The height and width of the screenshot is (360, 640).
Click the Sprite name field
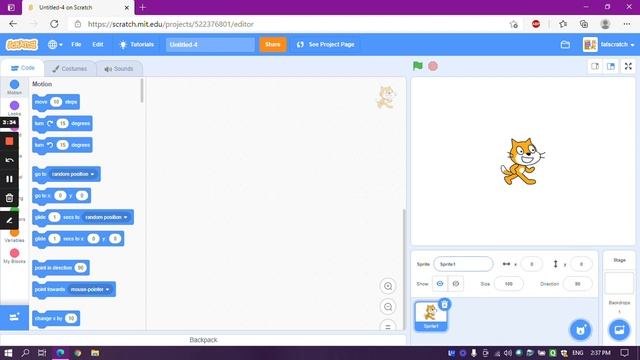(x=463, y=264)
